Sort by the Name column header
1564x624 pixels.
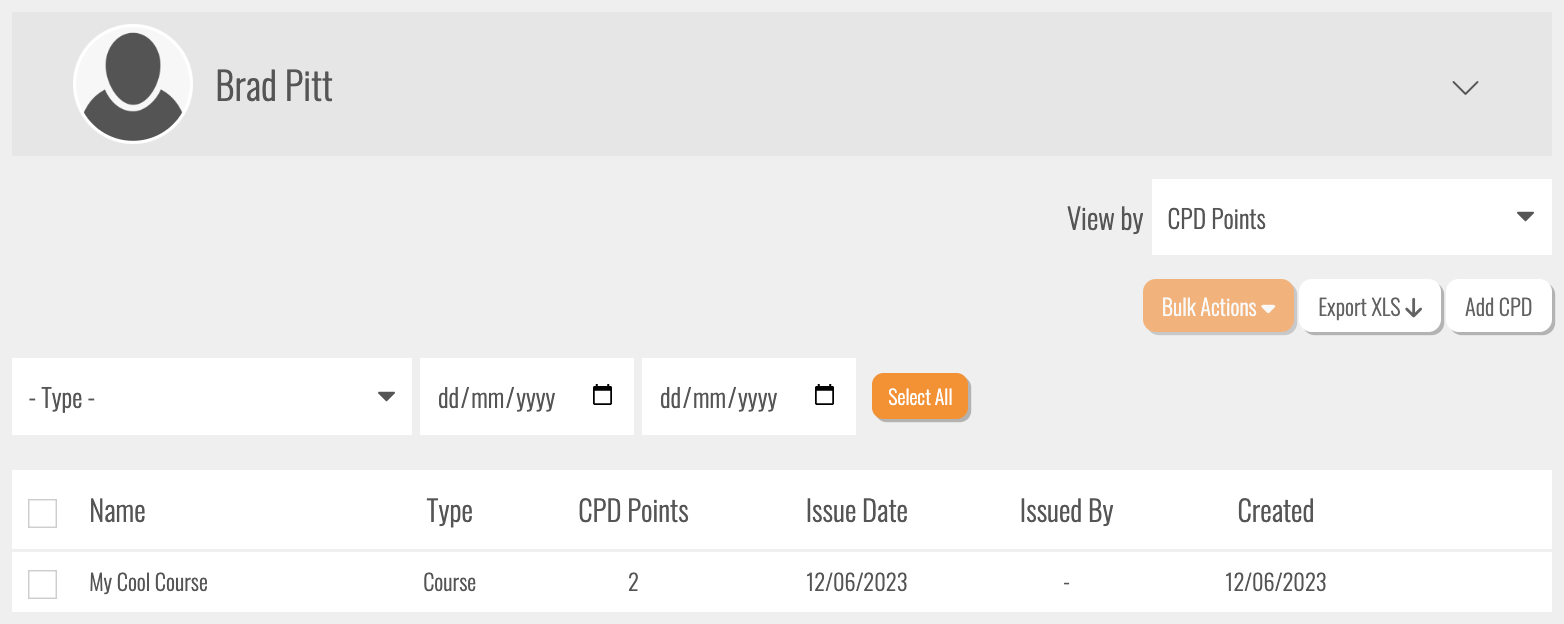tap(117, 511)
